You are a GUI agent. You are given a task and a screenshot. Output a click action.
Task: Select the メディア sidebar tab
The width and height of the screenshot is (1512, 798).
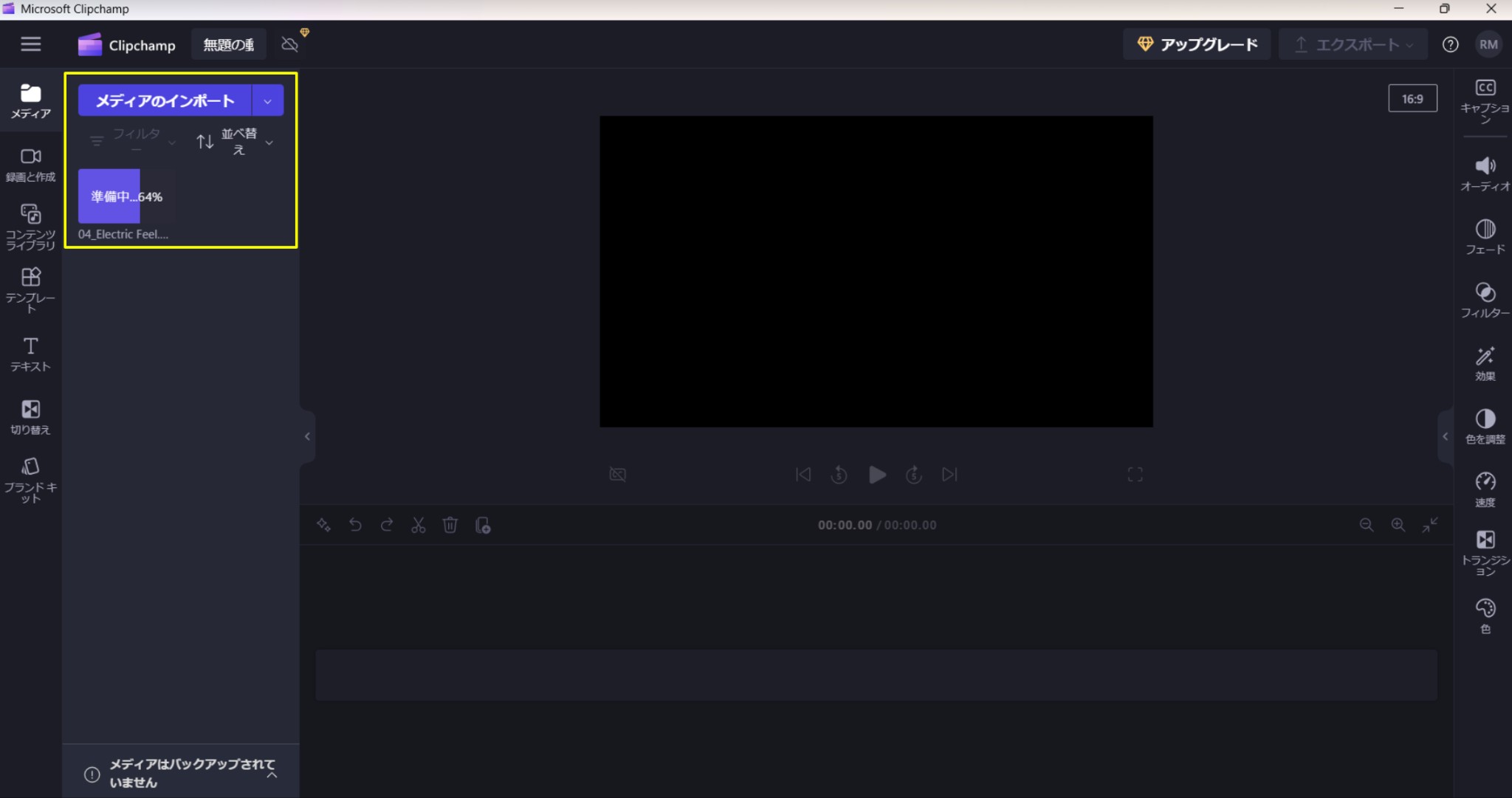(x=31, y=101)
